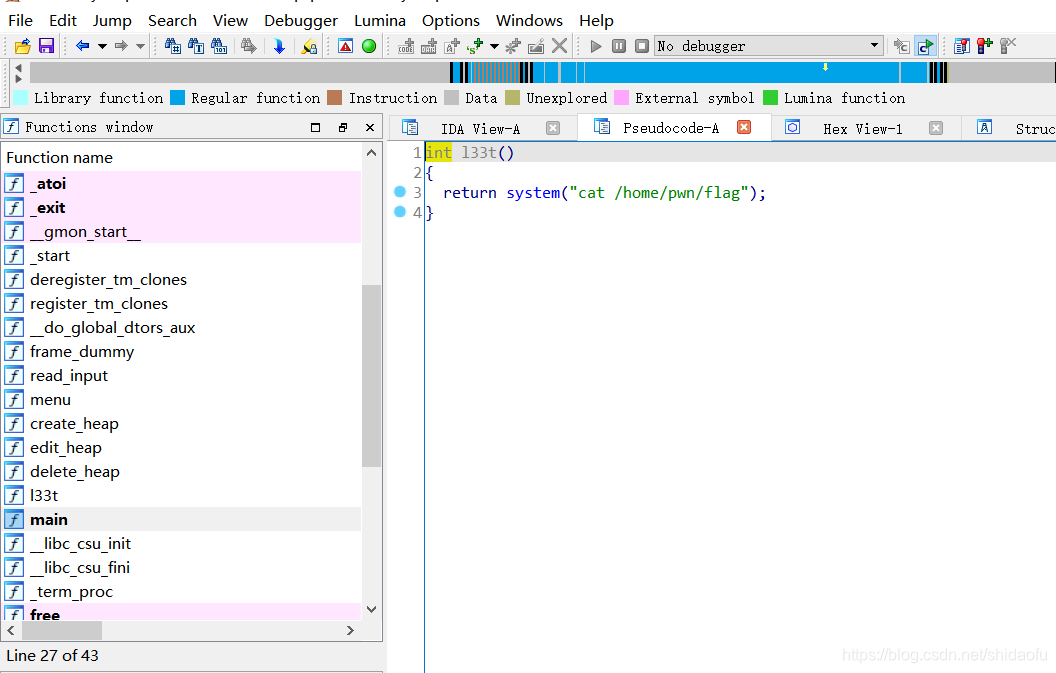1056x673 pixels.
Task: Click the gray X undefine icon
Action: tap(559, 46)
